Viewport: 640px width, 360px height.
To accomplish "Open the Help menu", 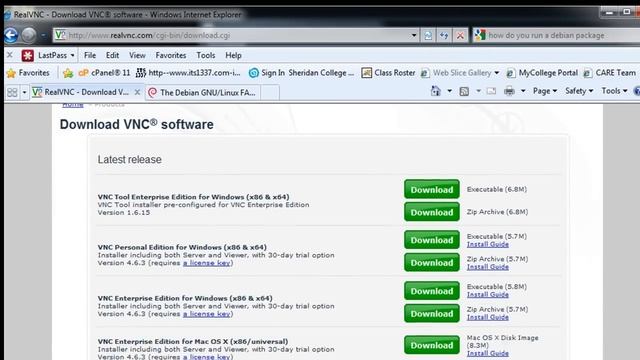I will (x=233, y=55).
